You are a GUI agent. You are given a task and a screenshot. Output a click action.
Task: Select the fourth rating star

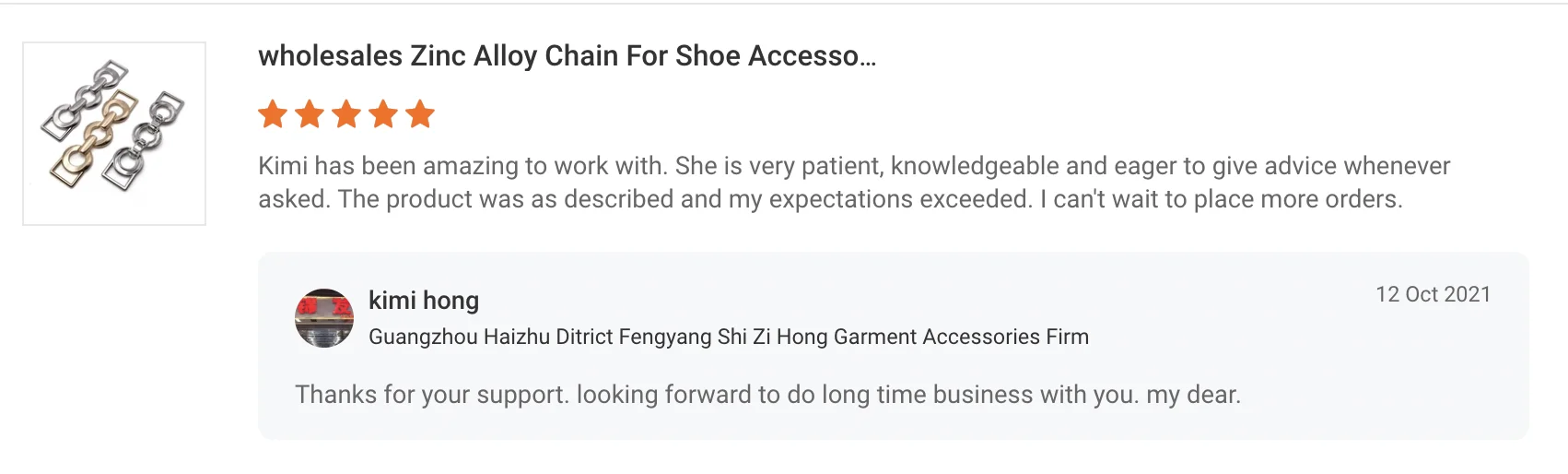pyautogui.click(x=383, y=114)
